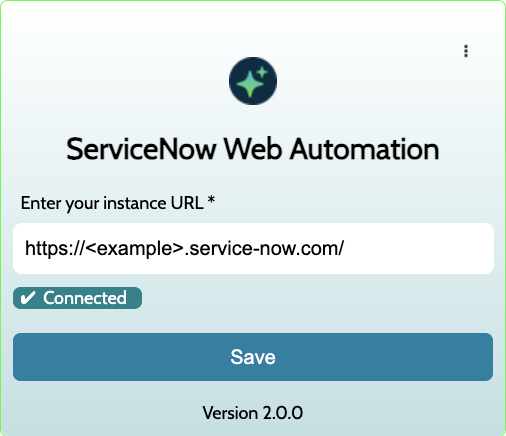Click the Save button

[253, 357]
